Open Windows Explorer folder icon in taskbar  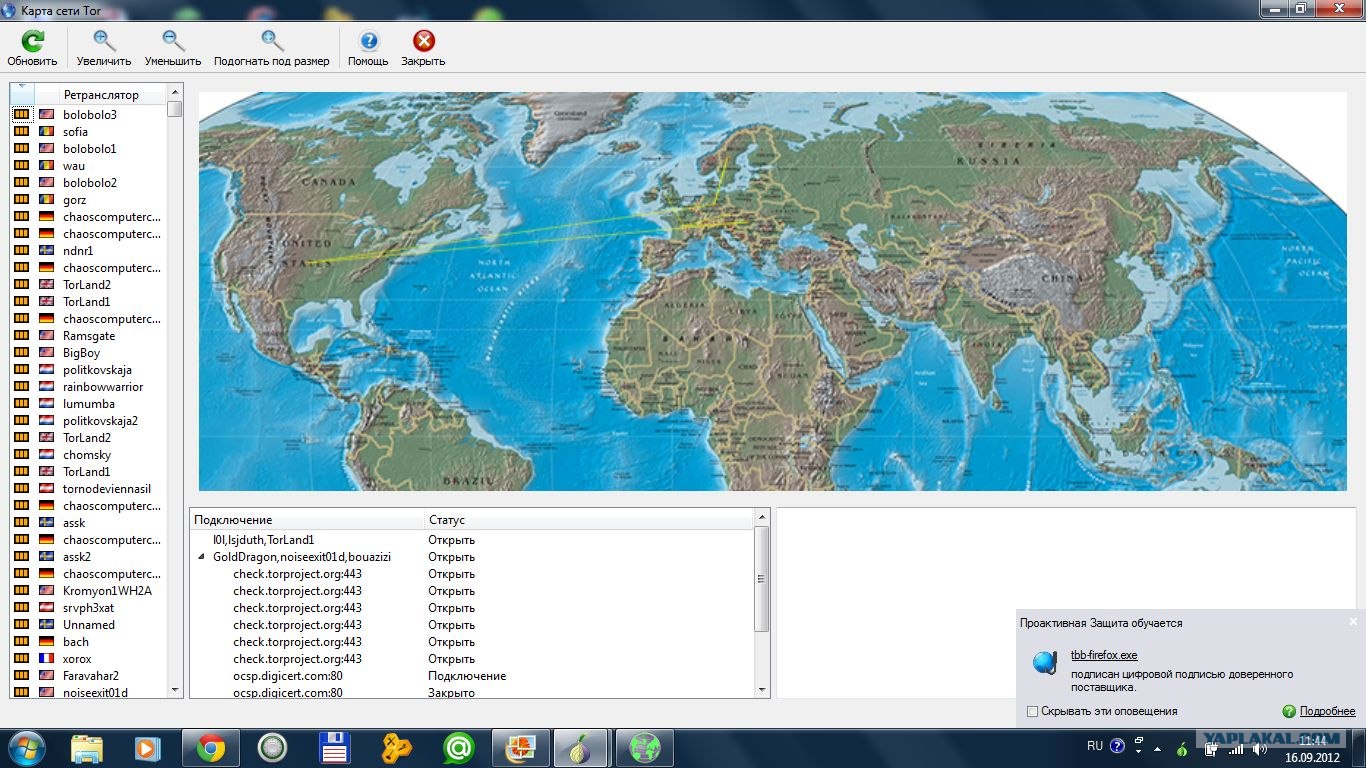click(87, 748)
